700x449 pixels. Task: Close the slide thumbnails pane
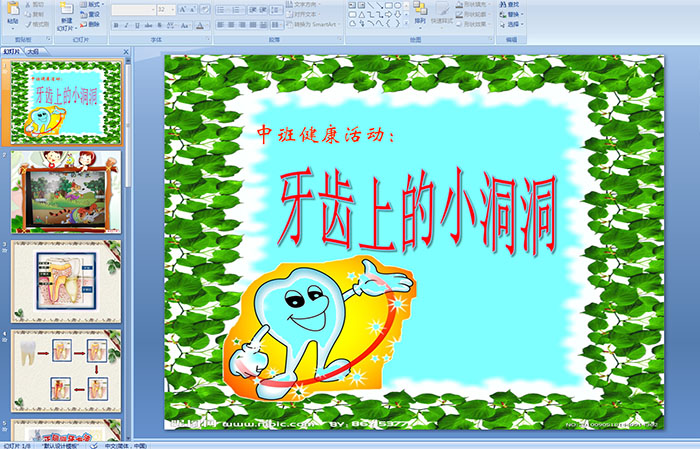[x=126, y=52]
